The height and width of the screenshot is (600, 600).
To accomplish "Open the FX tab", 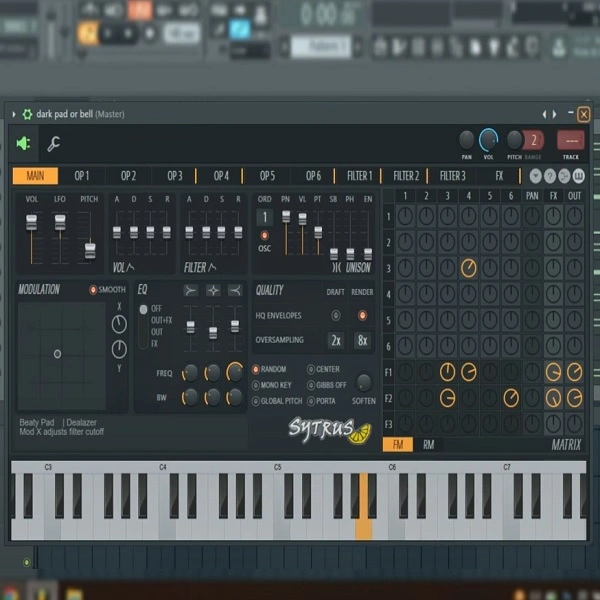I will (x=499, y=176).
